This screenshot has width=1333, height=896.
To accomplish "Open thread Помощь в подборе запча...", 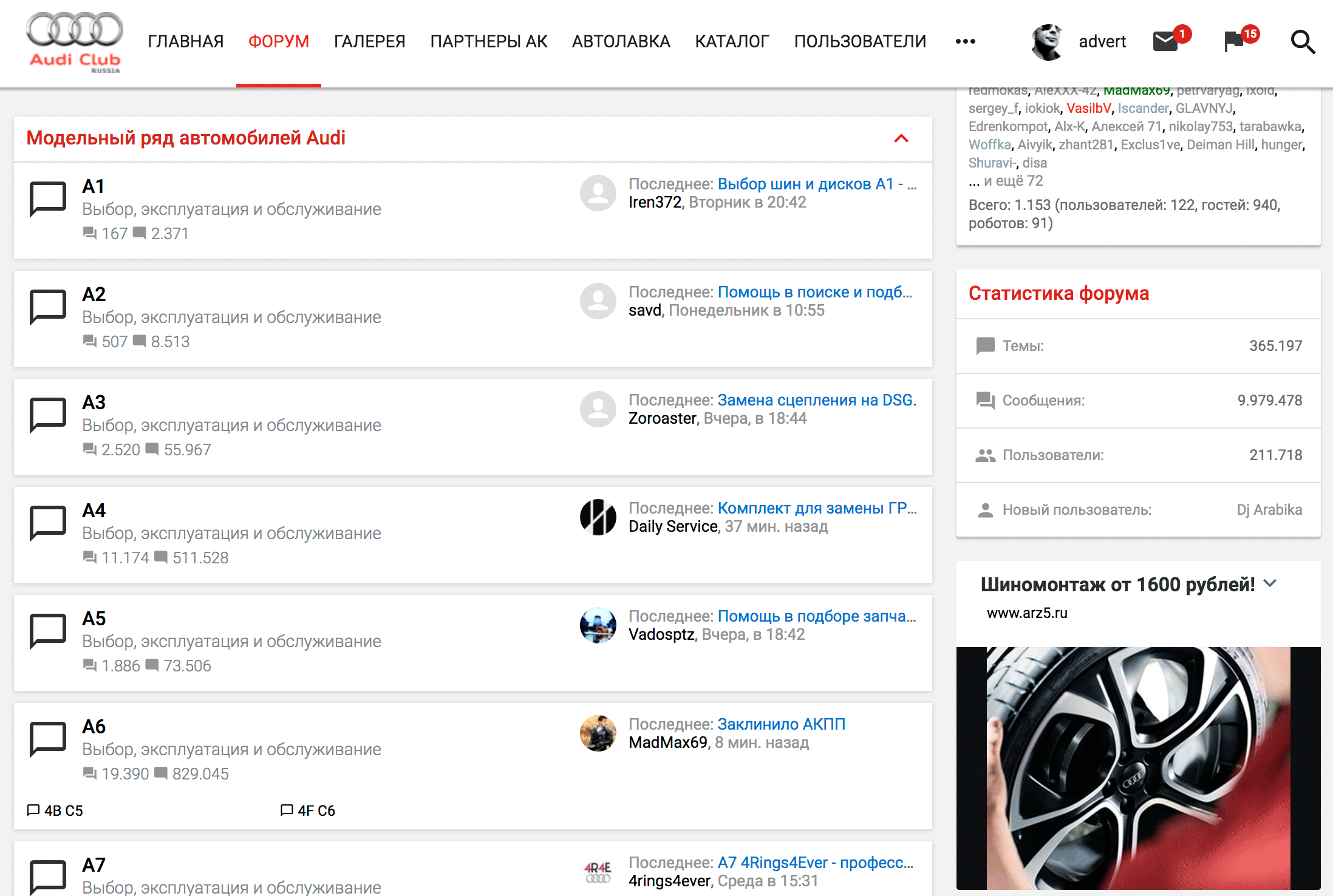I will [x=817, y=616].
